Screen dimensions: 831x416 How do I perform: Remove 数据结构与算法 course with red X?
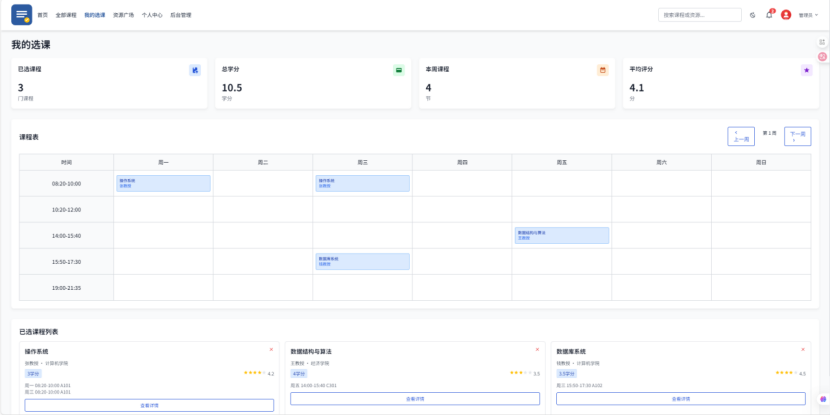537,350
